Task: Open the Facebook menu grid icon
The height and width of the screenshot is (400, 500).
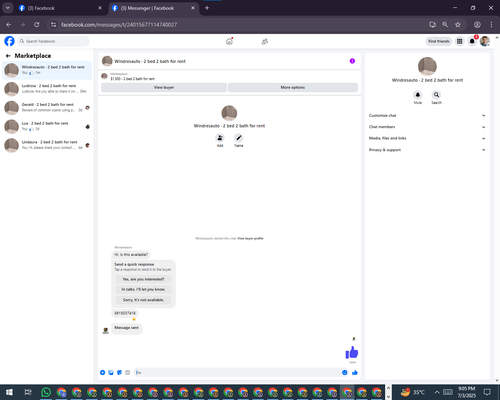Action: click(459, 41)
